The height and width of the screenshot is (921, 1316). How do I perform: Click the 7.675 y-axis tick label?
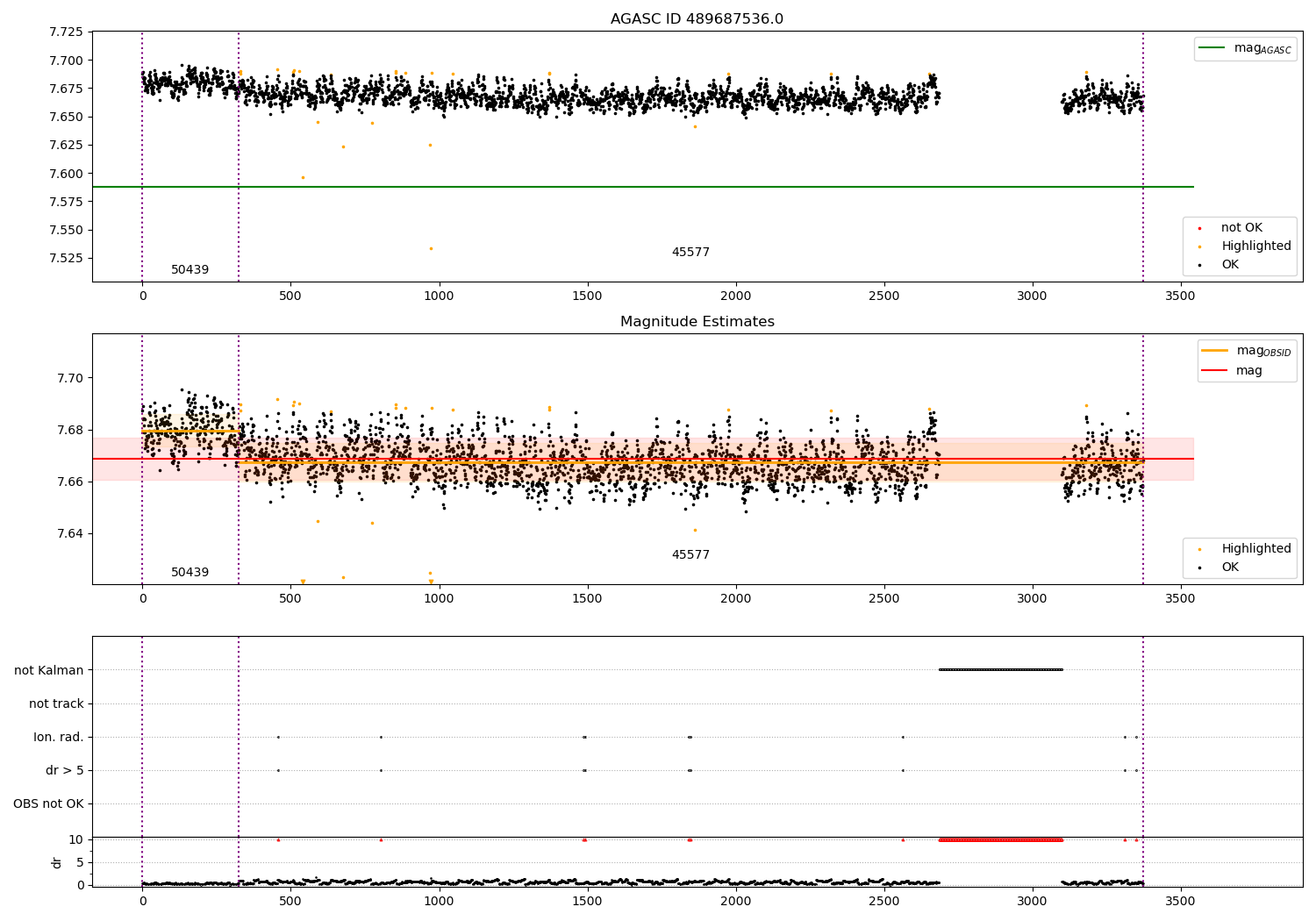(66, 89)
